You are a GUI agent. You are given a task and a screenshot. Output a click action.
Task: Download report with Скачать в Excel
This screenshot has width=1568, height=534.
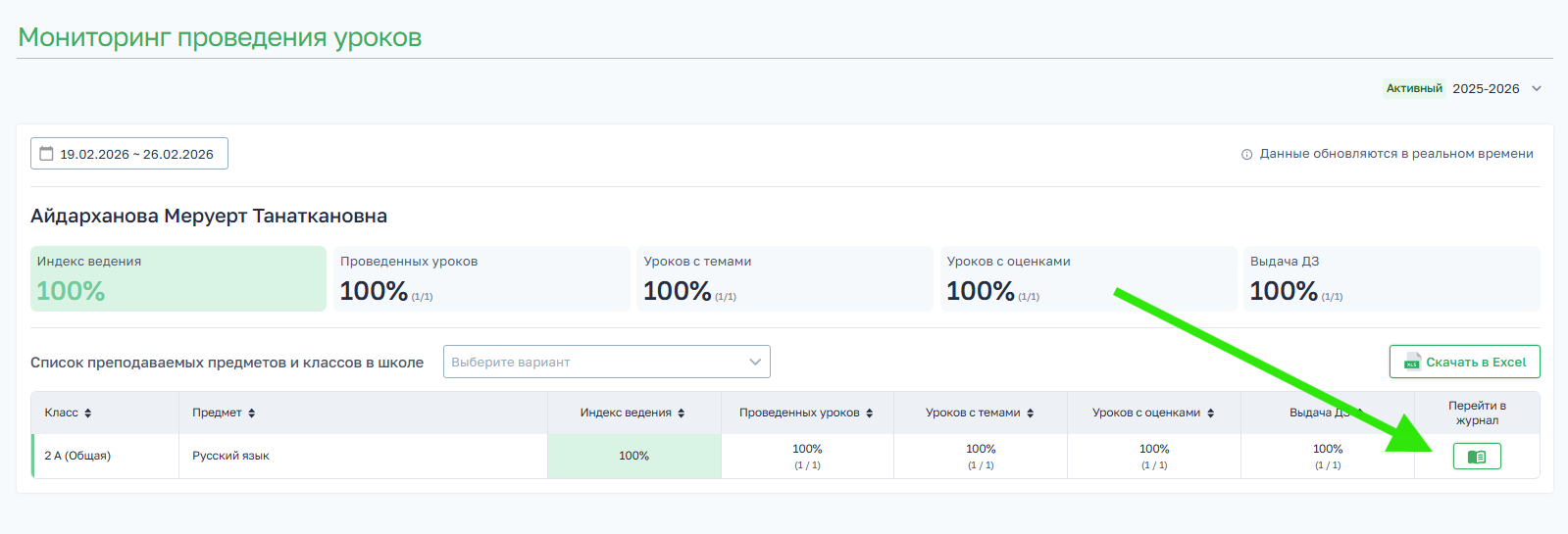(x=1464, y=362)
